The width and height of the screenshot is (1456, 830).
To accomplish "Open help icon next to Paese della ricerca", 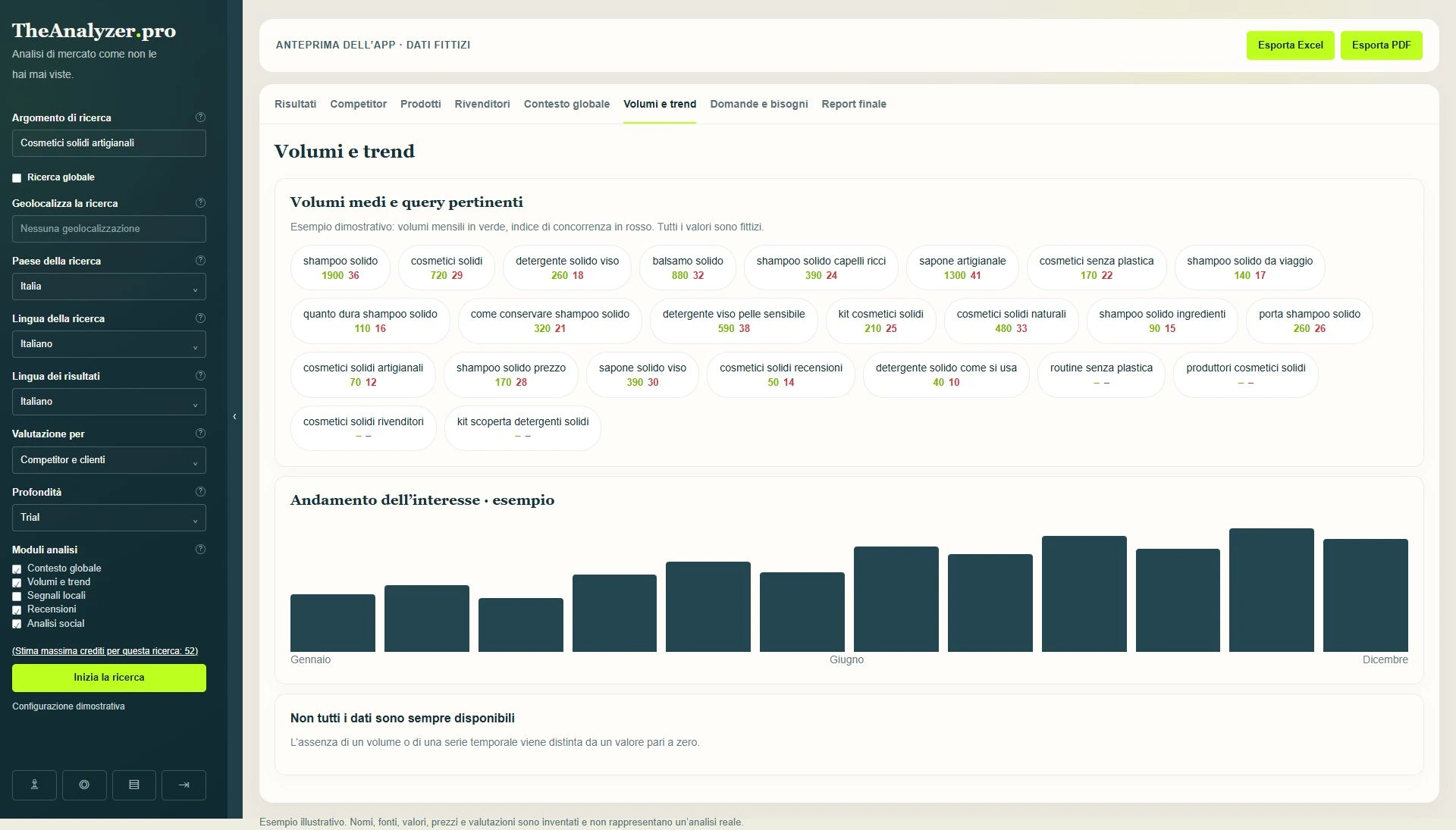I will pos(200,261).
